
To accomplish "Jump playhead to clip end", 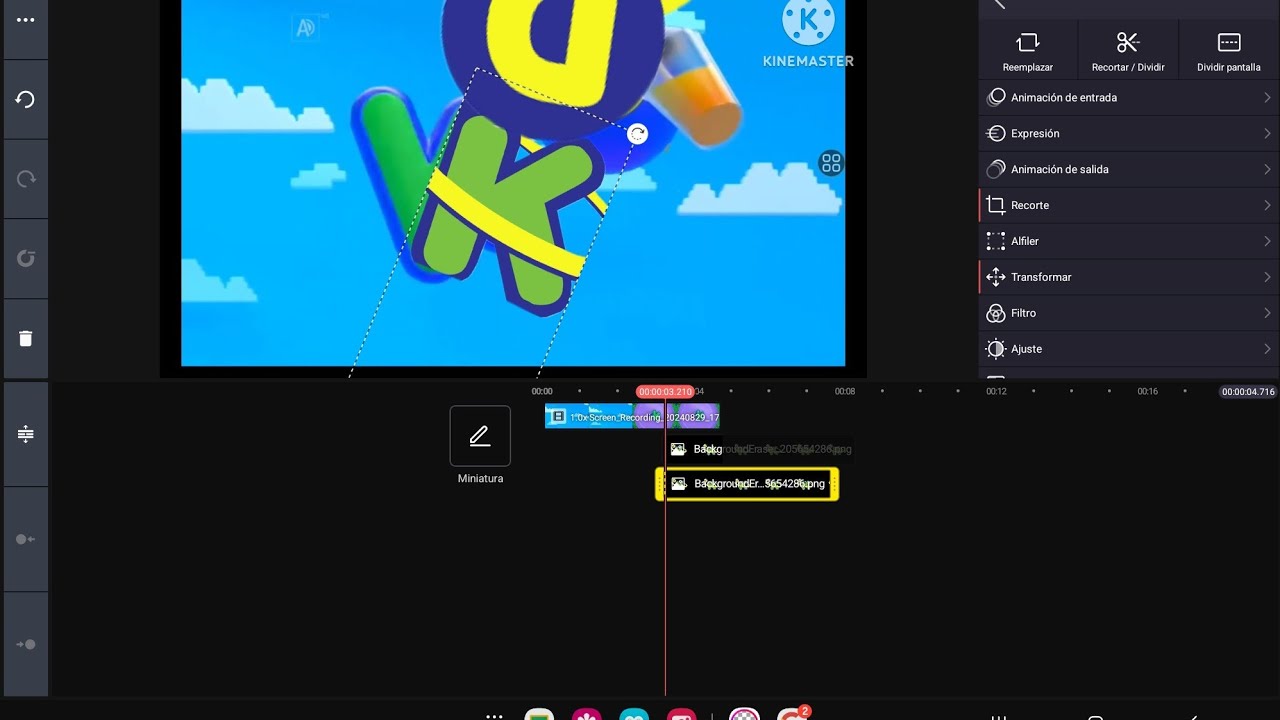I will click(25, 644).
